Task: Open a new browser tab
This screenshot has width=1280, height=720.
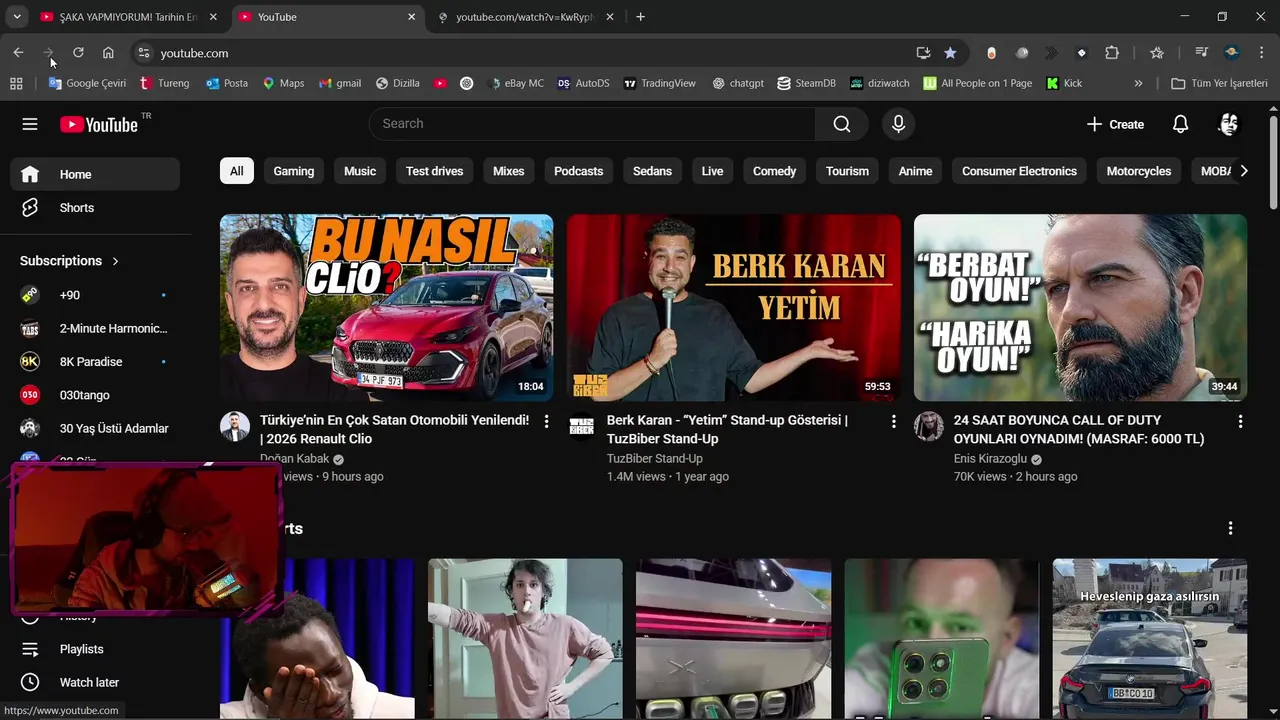Action: (x=640, y=17)
